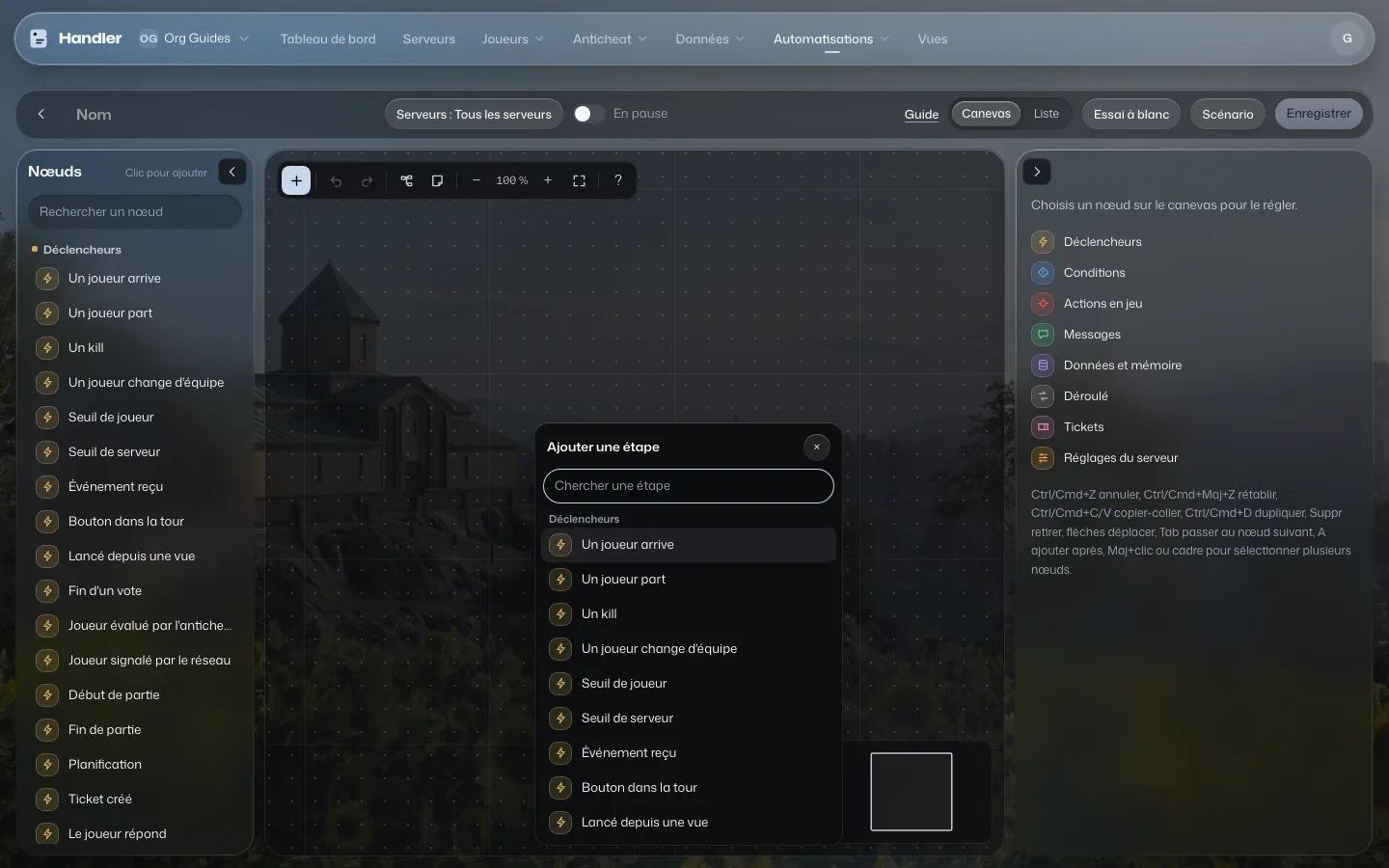Auto-arrange nodes with the layout icon
1389x868 pixels.
(x=407, y=180)
